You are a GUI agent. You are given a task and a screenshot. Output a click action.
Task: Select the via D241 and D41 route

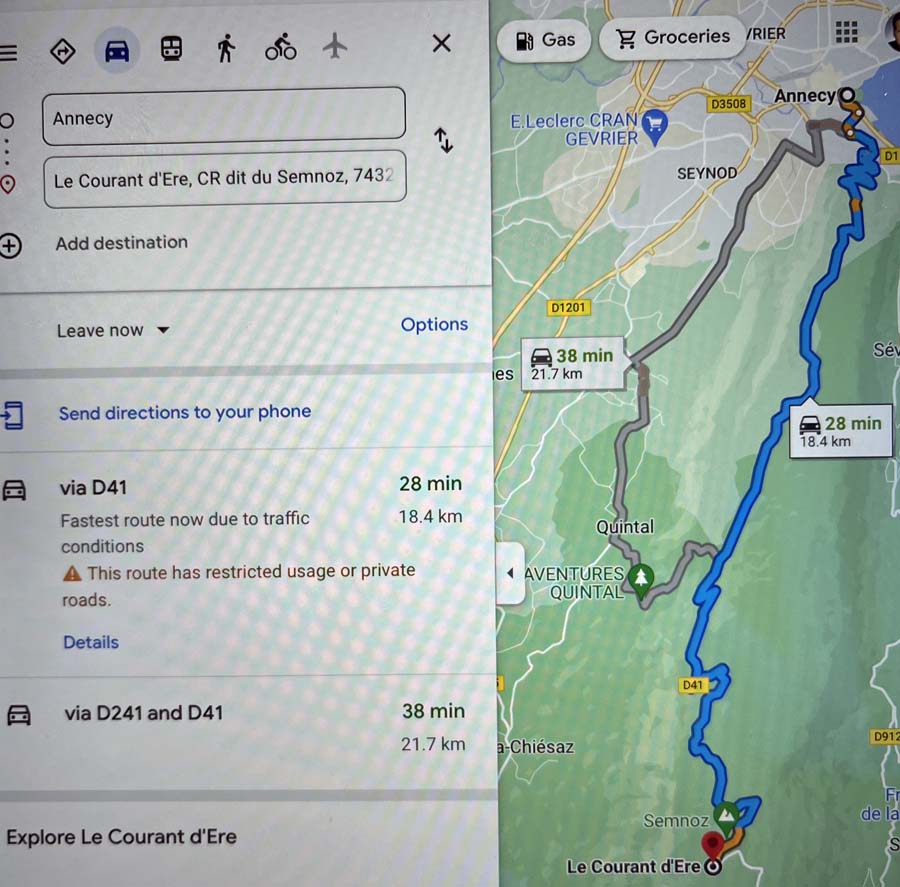[247, 728]
